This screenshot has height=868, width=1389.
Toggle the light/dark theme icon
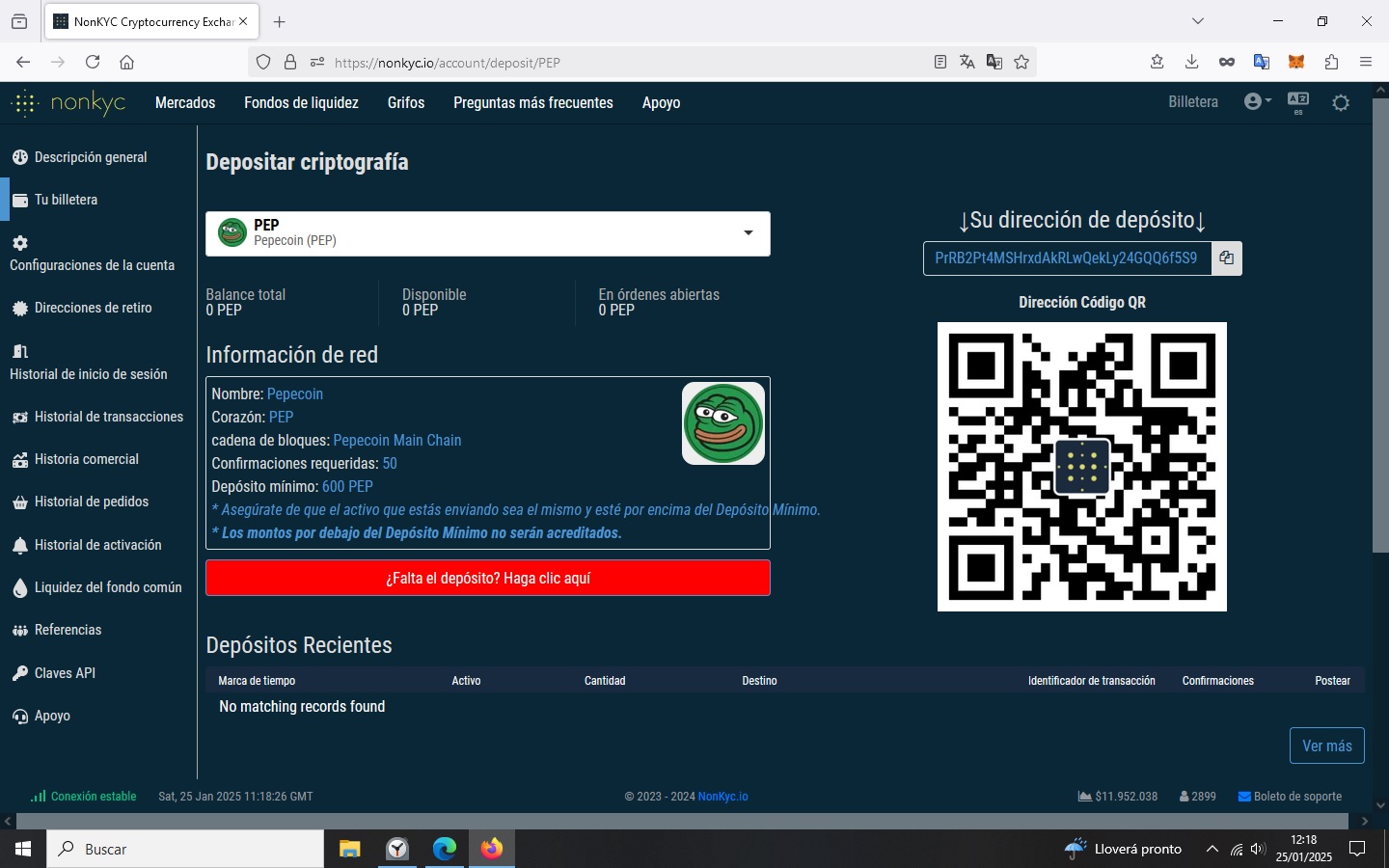1341,102
